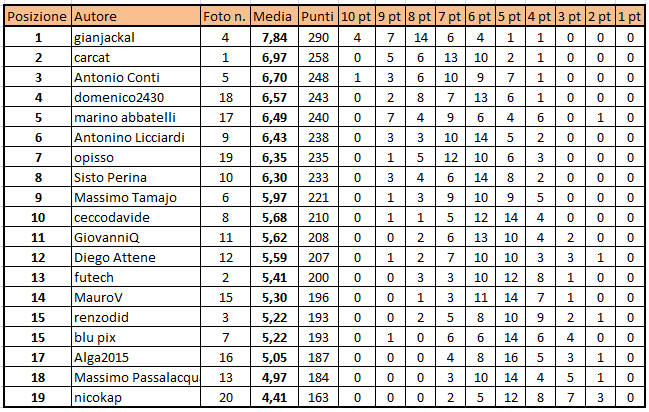Click the Foto n. header cell
The image size is (649, 412).
pyautogui.click(x=224, y=18)
